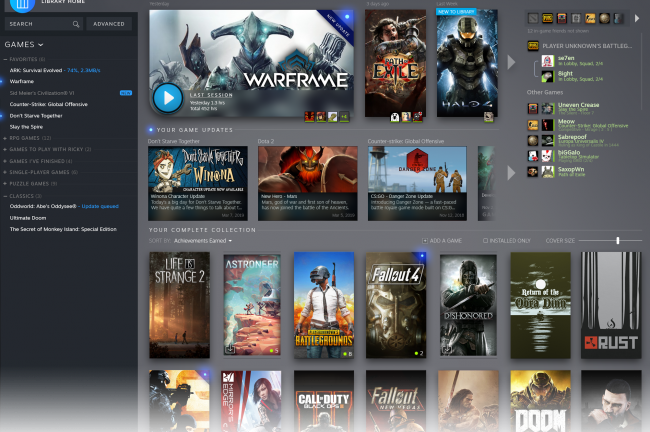Click the Tabletop Simulator icon beside bIGGaLo

pyautogui.click(x=533, y=156)
